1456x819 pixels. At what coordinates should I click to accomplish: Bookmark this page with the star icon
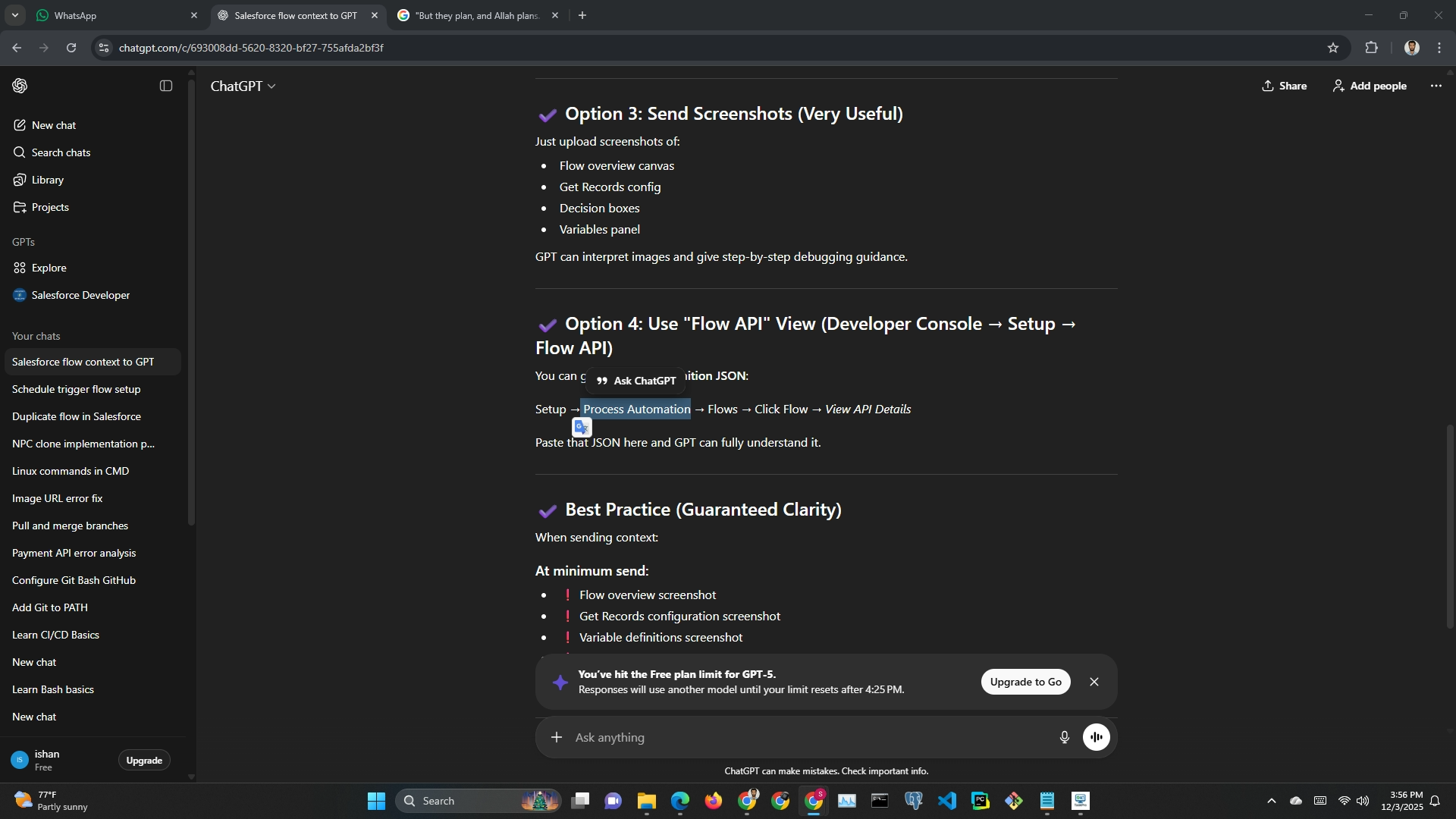[x=1333, y=48]
